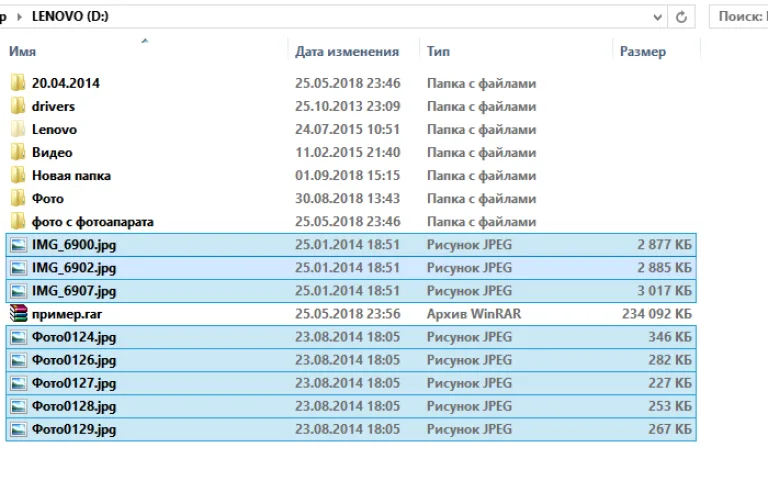768x481 pixels.
Task: Click the Lenovo folder icon
Action: [x=18, y=129]
